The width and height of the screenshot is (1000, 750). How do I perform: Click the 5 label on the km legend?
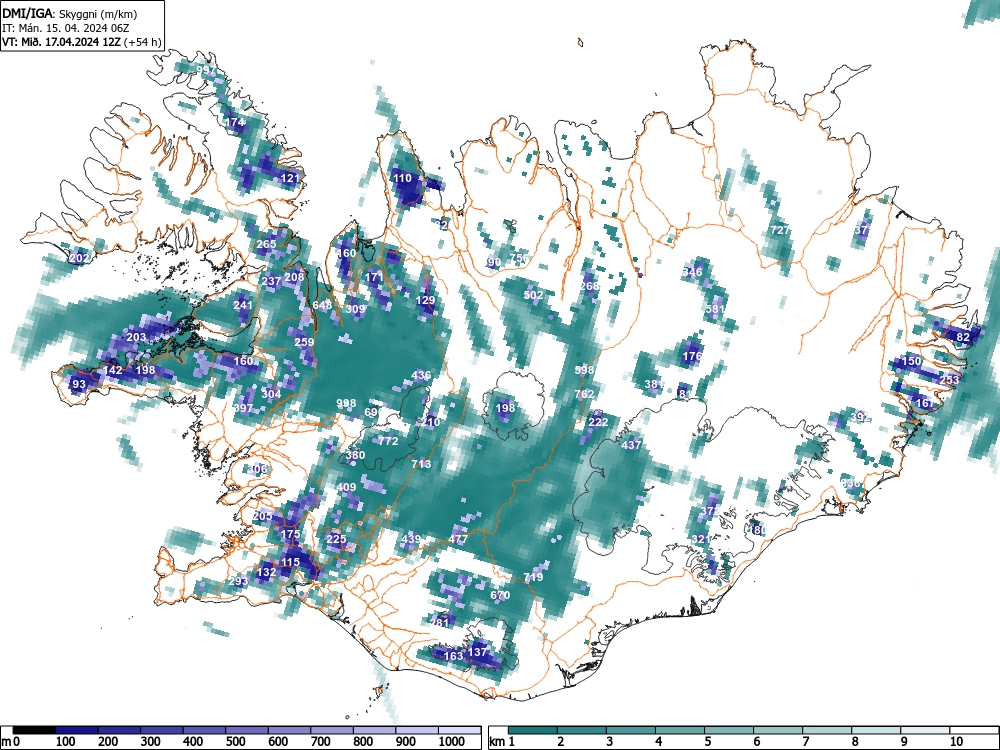point(708,742)
